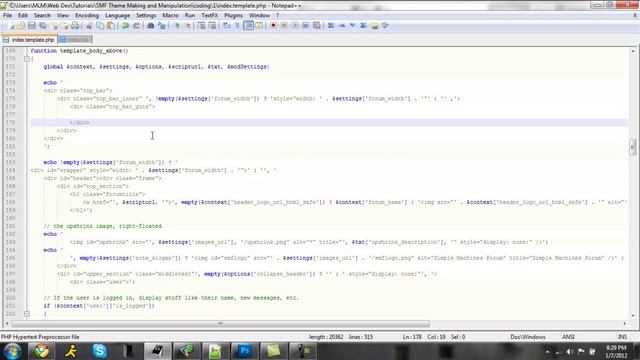Click the Save toolbar icon
The image size is (640, 360).
[31, 26]
